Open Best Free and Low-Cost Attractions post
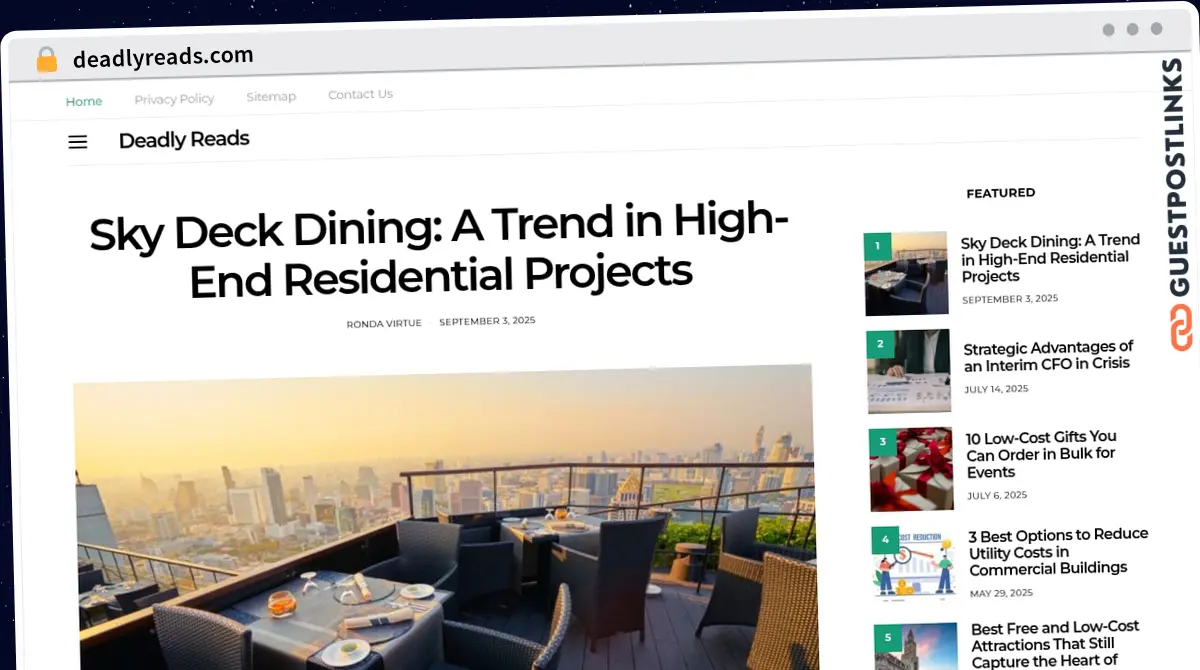 (1055, 644)
